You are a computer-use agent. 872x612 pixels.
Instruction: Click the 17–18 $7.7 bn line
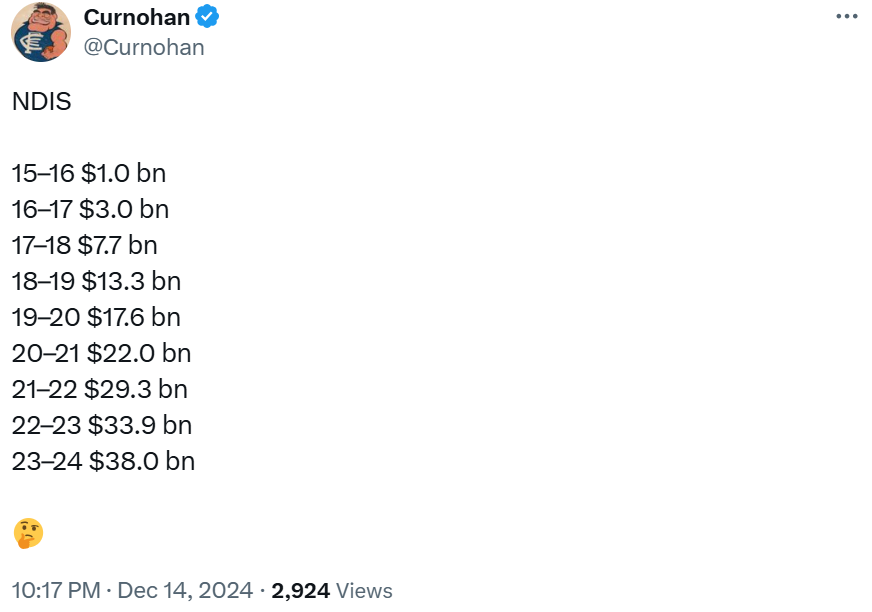pos(84,245)
